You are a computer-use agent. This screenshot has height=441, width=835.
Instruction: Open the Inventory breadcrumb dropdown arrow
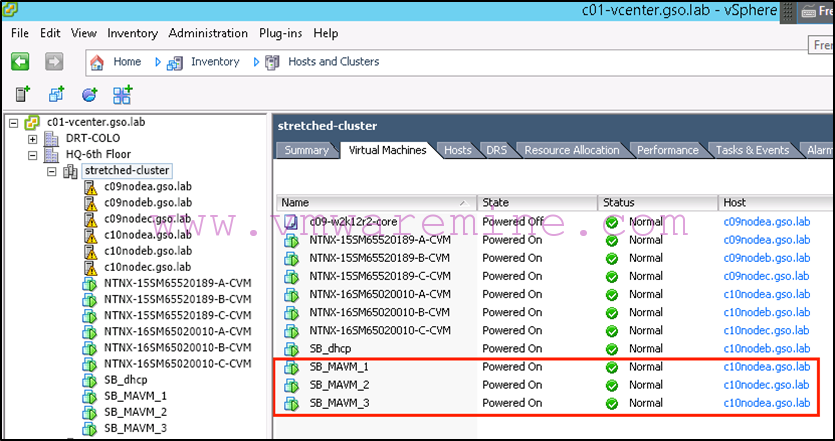(x=256, y=62)
